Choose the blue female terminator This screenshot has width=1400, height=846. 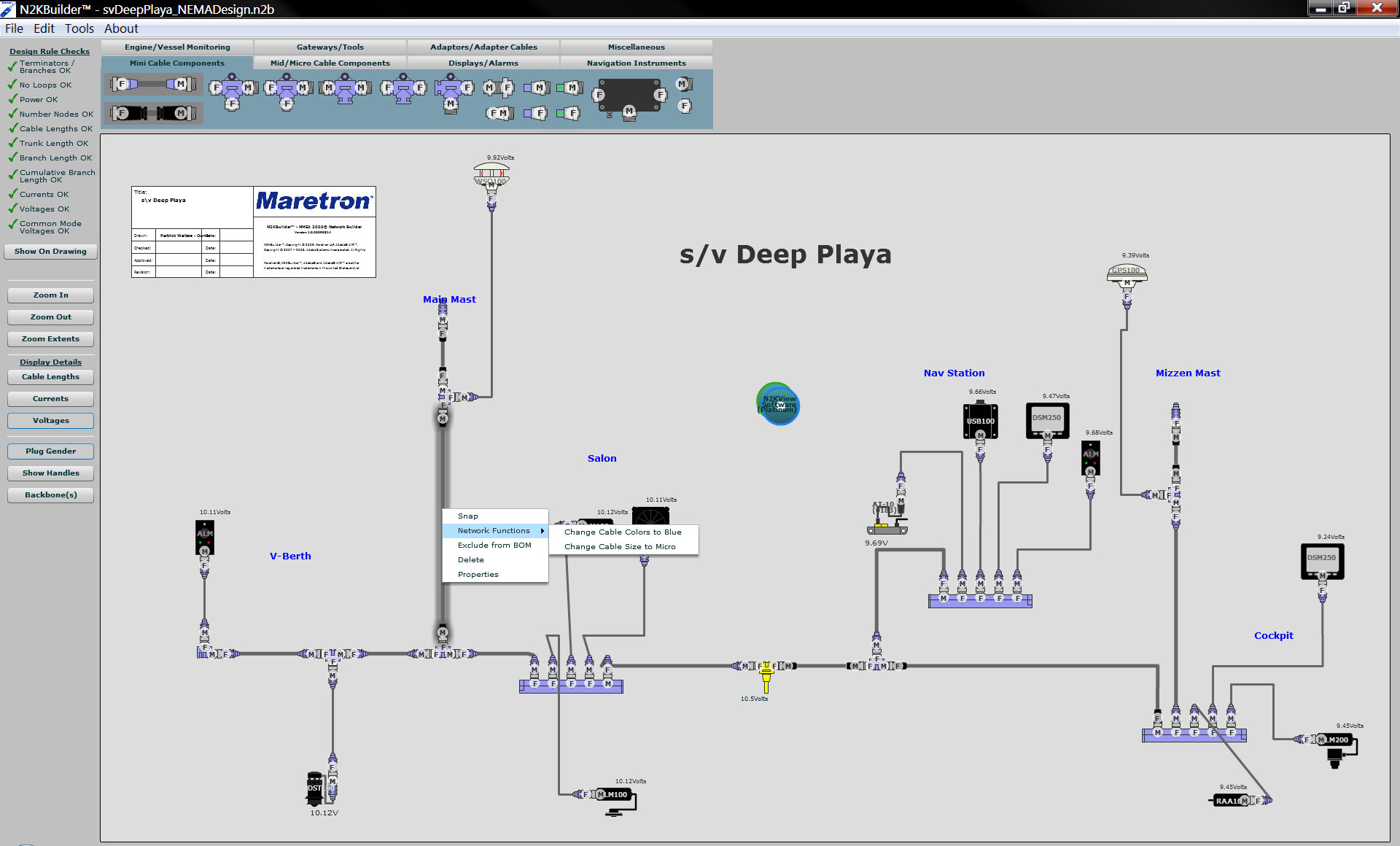click(x=535, y=113)
